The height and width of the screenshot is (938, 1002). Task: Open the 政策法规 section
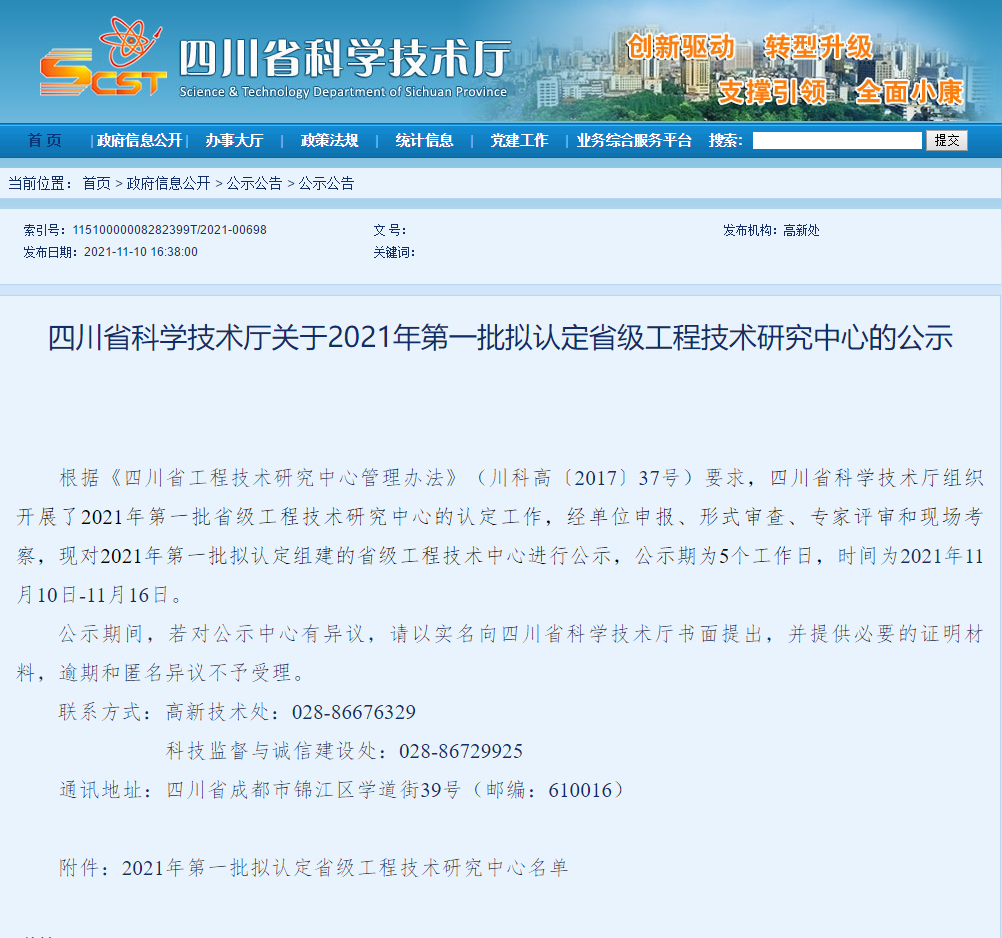coord(328,140)
